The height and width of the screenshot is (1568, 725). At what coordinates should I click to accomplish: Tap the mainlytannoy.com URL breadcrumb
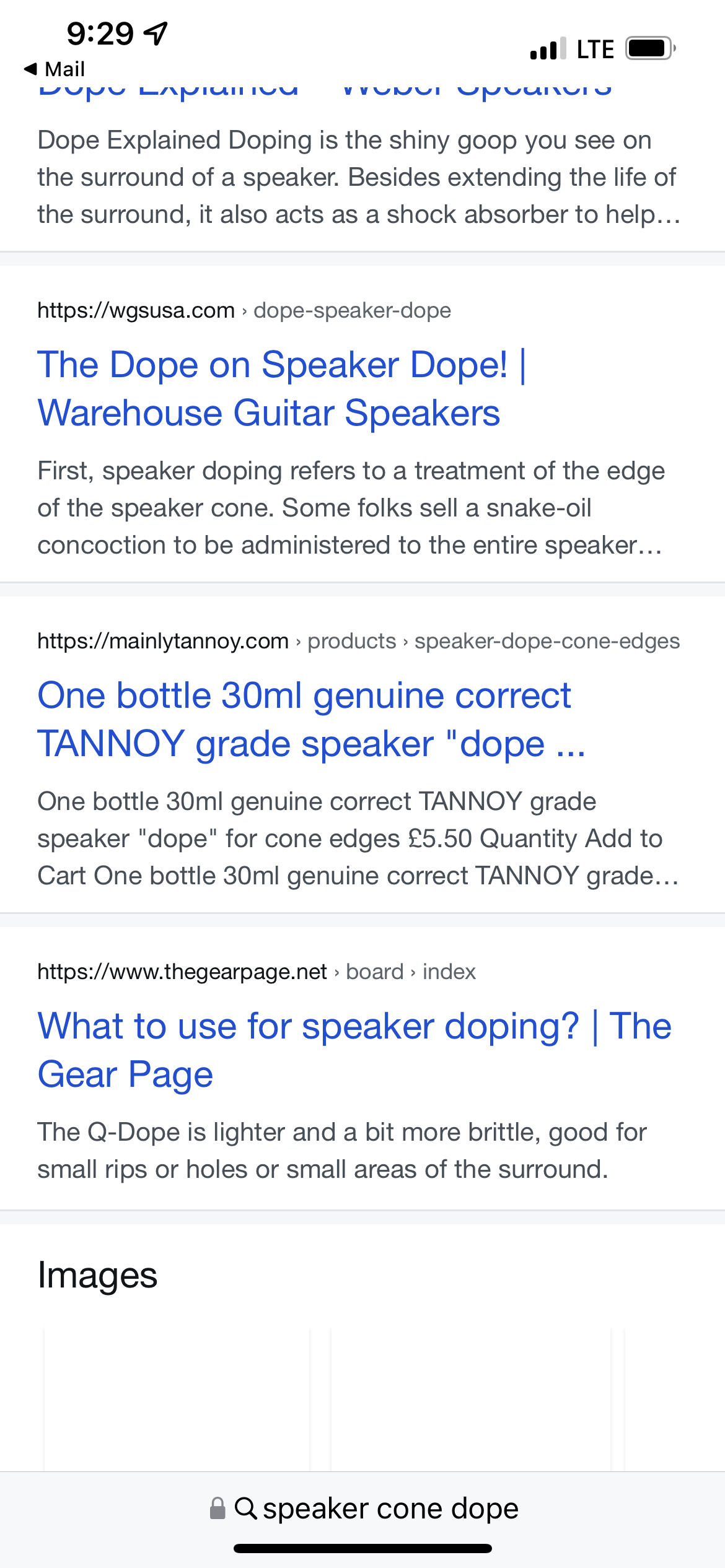click(358, 641)
